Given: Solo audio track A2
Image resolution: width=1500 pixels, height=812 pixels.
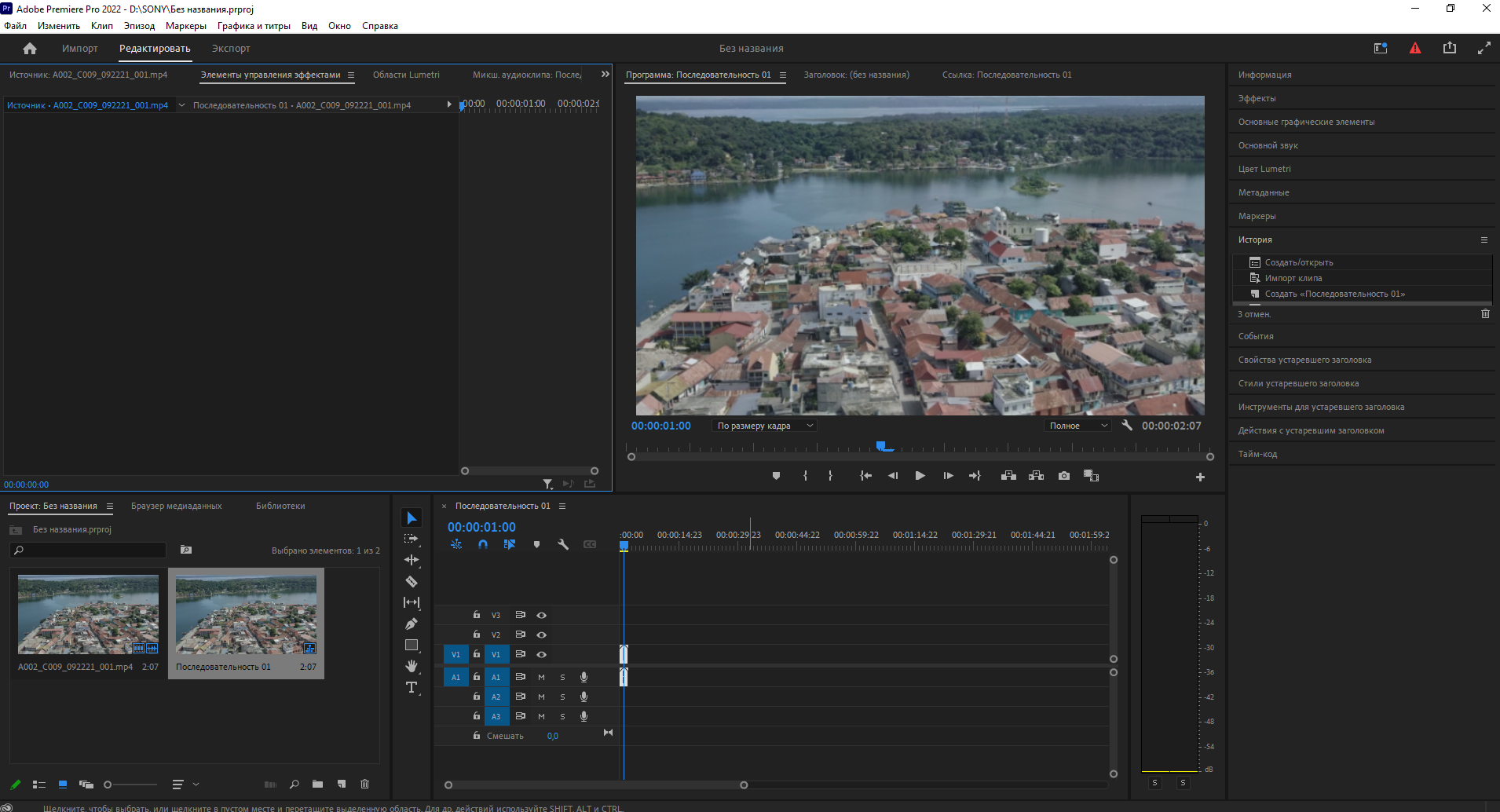Looking at the screenshot, I should tap(562, 697).
